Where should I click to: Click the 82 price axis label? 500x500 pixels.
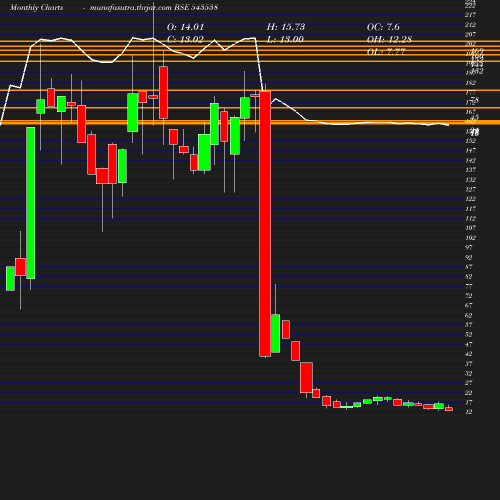tap(469, 276)
